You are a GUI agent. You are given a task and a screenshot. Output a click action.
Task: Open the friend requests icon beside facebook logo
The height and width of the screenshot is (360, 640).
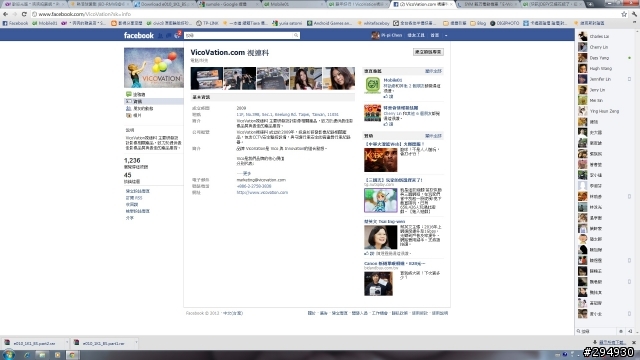click(x=160, y=36)
